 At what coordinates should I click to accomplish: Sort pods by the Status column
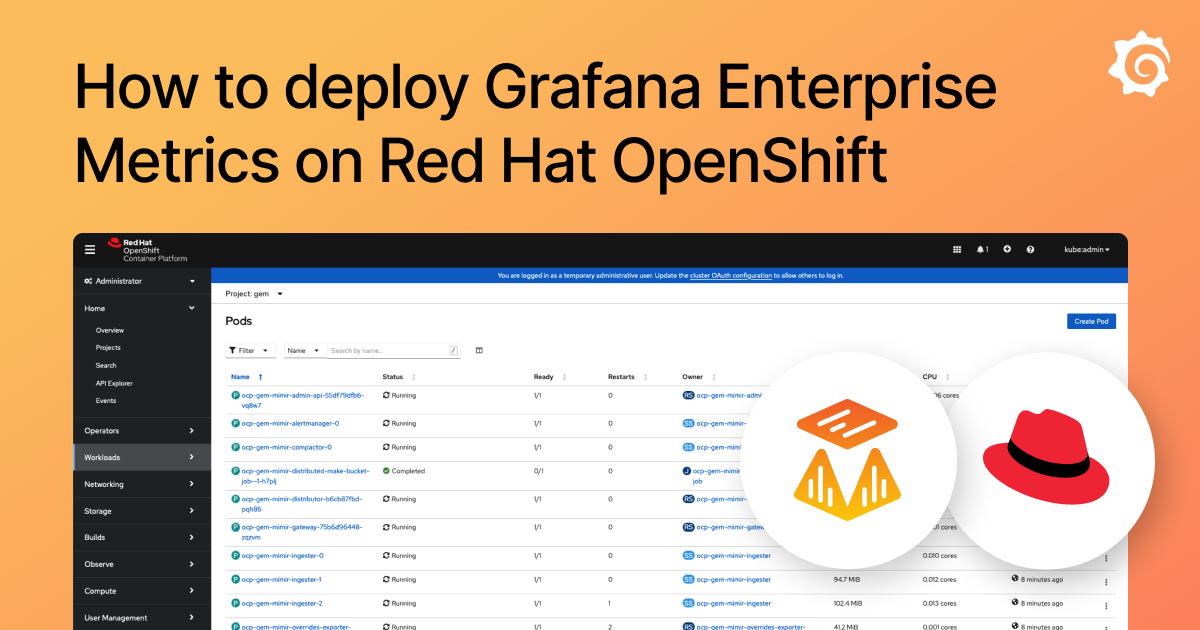(x=395, y=376)
